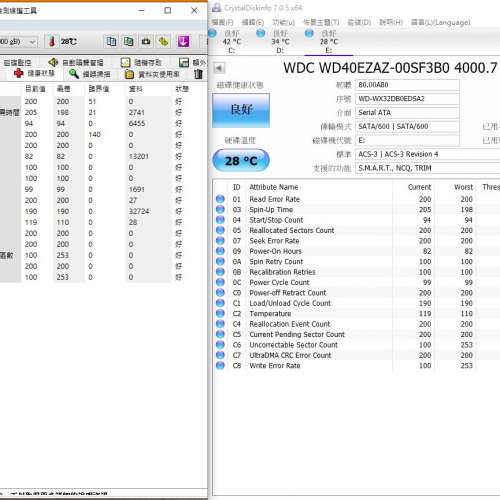Screen dimensions: 500x500
Task: Switch to the 磁碟監控 tab
Action: point(17,62)
